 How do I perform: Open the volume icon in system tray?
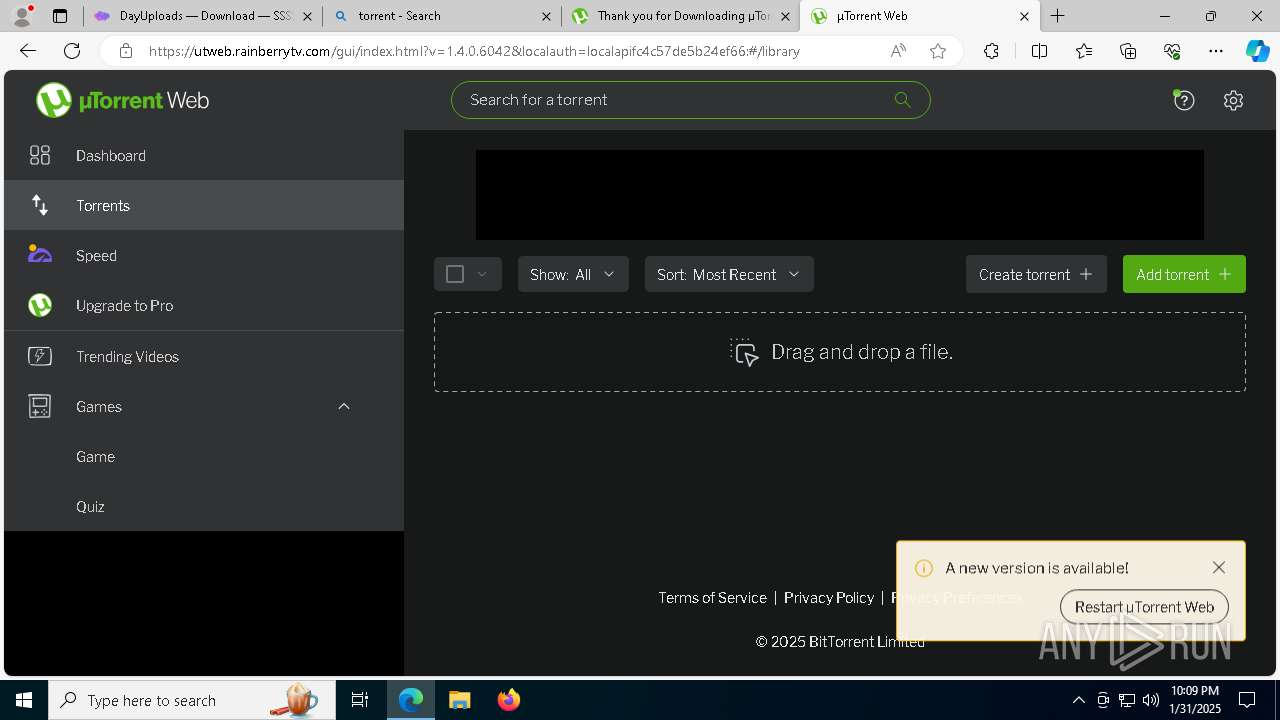tap(1151, 700)
